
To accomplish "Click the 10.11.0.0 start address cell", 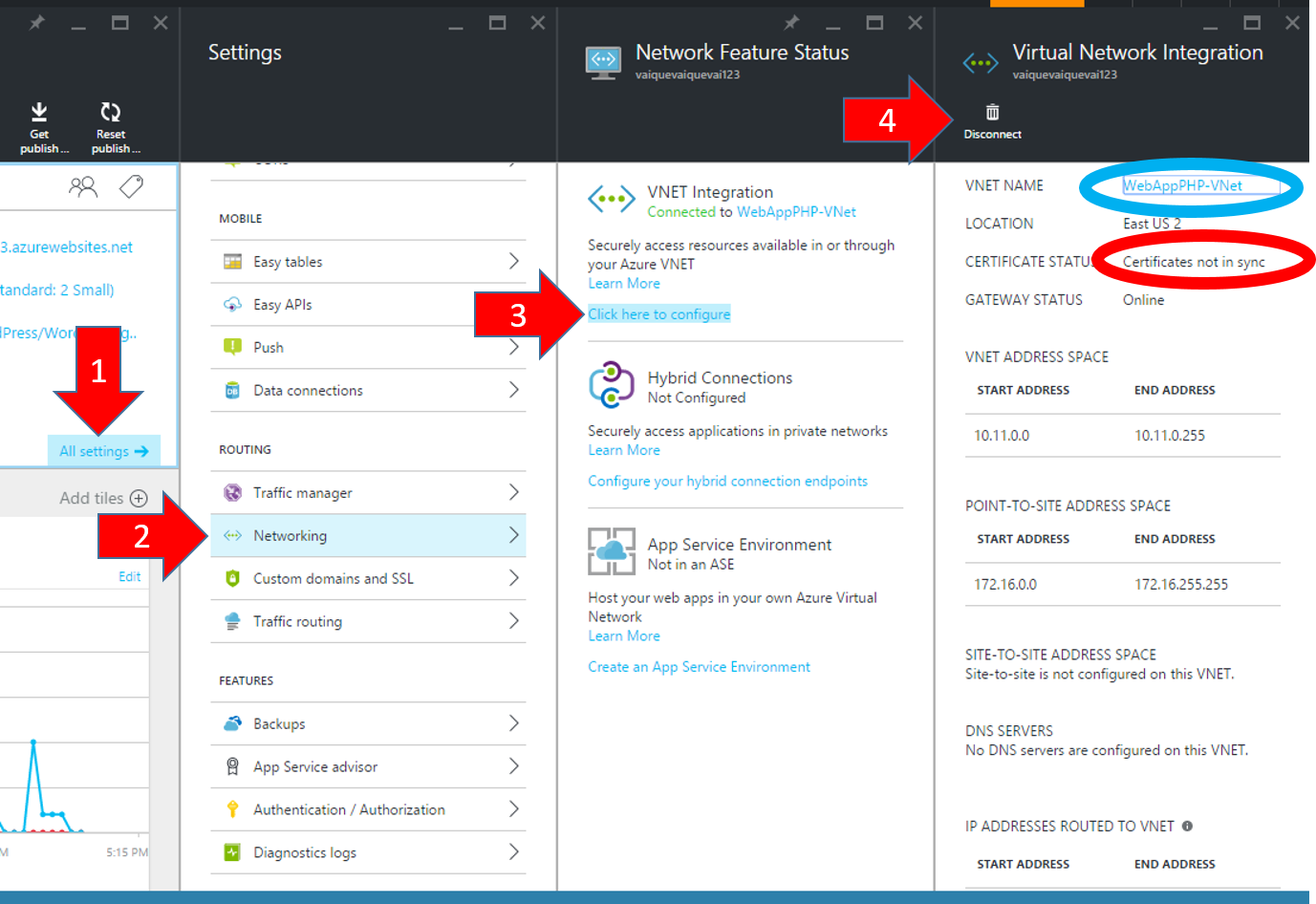I will tap(1002, 436).
